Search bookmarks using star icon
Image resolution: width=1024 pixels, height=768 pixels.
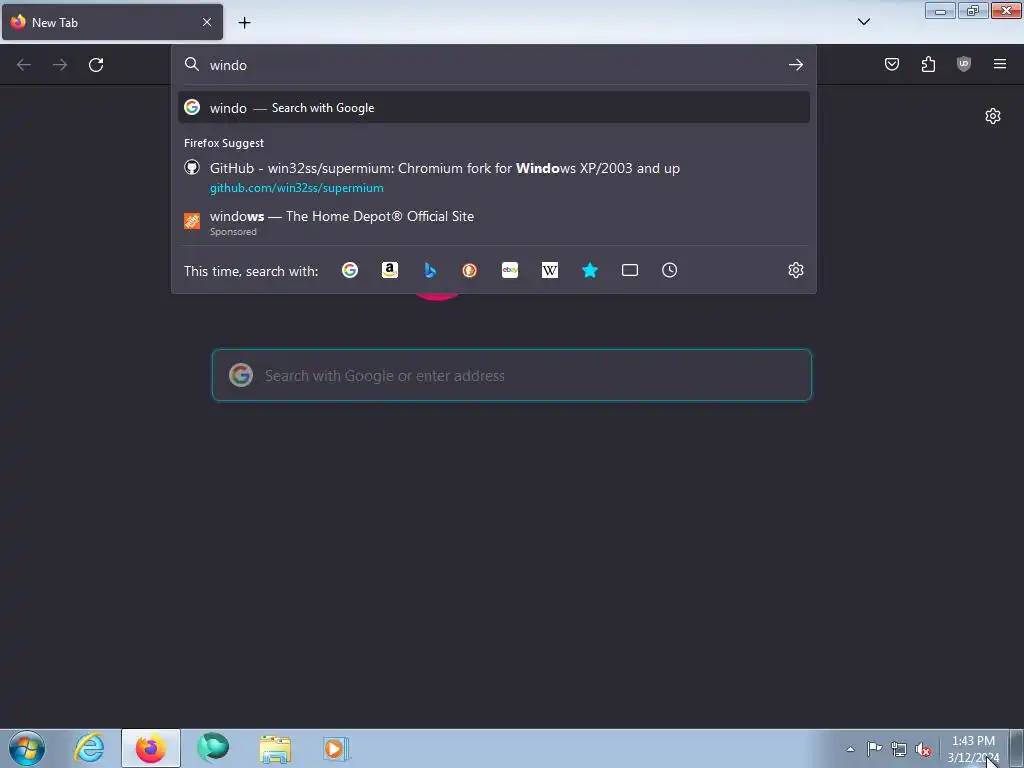pyautogui.click(x=590, y=270)
